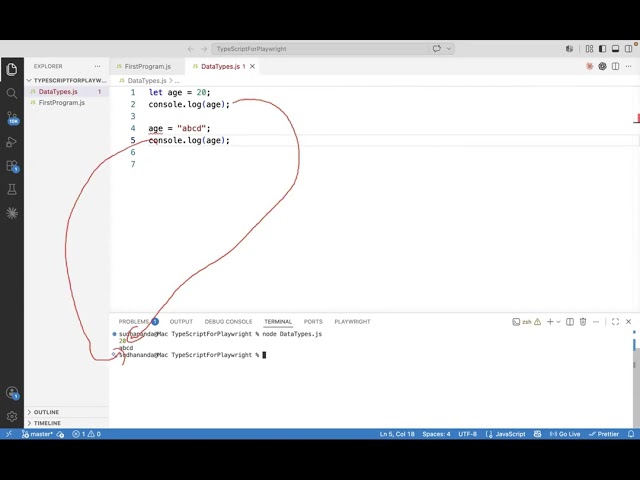This screenshot has height=480, width=640.
Task: Open the Accounts icon in activity bar
Action: tap(12, 393)
